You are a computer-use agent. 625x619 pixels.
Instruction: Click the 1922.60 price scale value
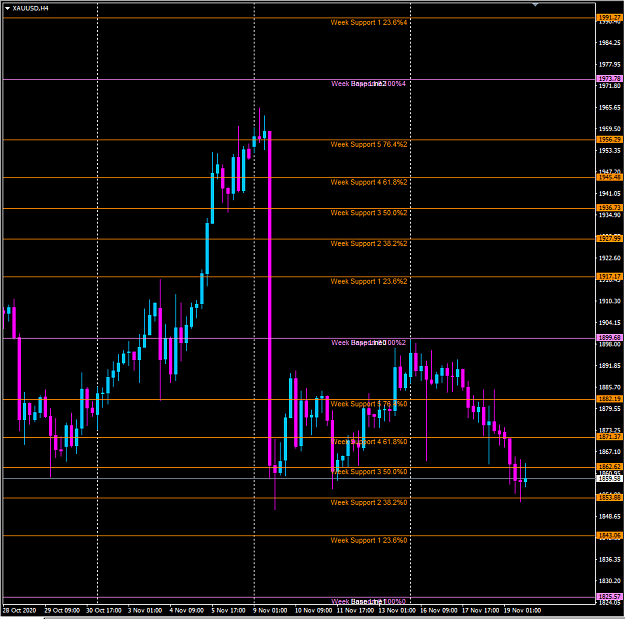(610, 258)
